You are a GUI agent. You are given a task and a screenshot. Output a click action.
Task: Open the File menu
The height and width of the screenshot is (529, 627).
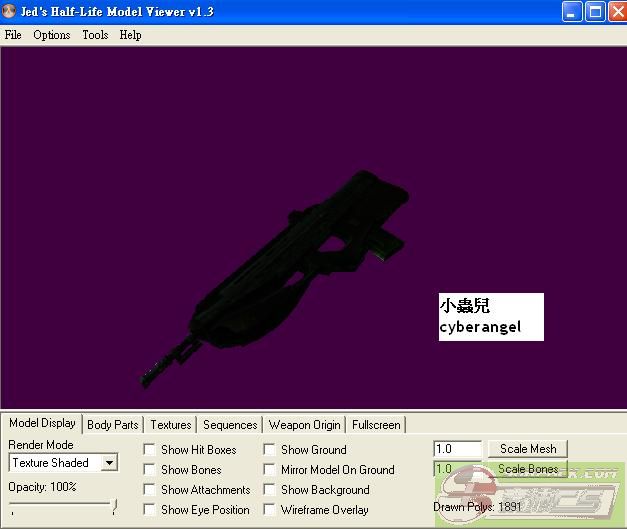click(13, 35)
